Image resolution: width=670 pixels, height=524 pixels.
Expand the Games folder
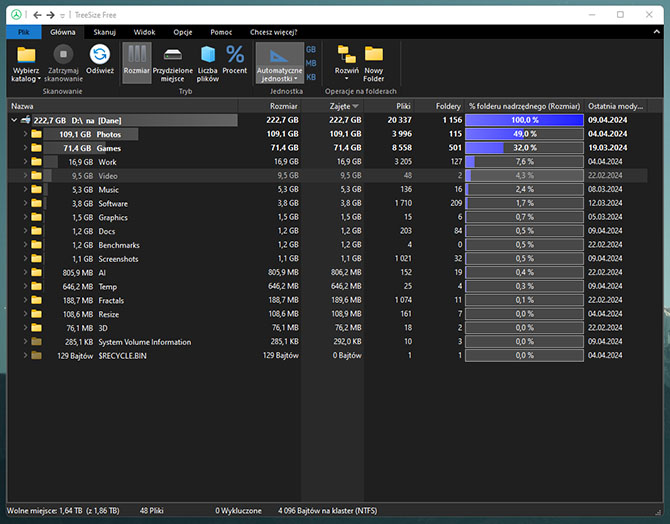[25, 148]
